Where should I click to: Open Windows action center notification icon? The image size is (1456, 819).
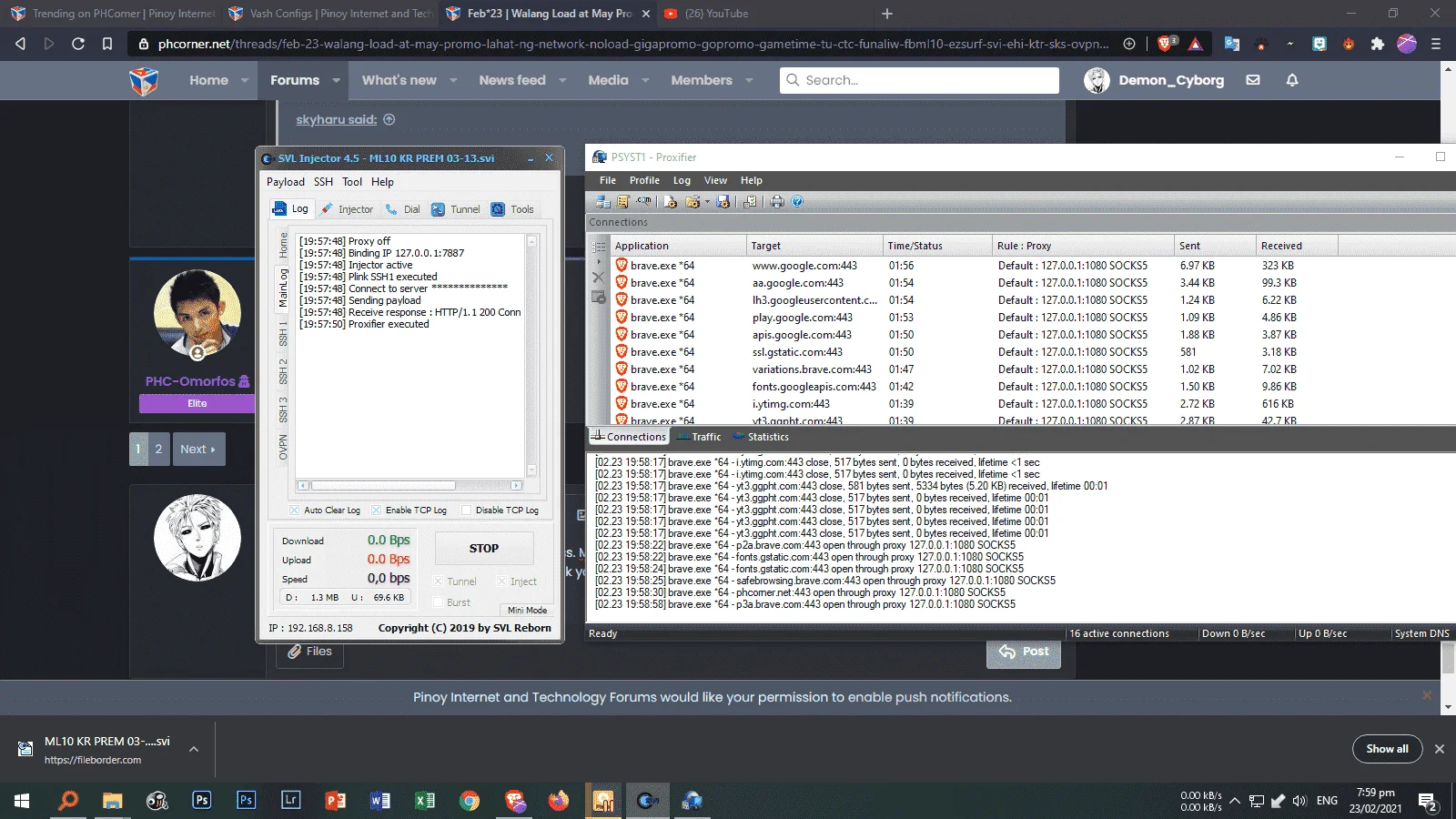pyautogui.click(x=1427, y=802)
